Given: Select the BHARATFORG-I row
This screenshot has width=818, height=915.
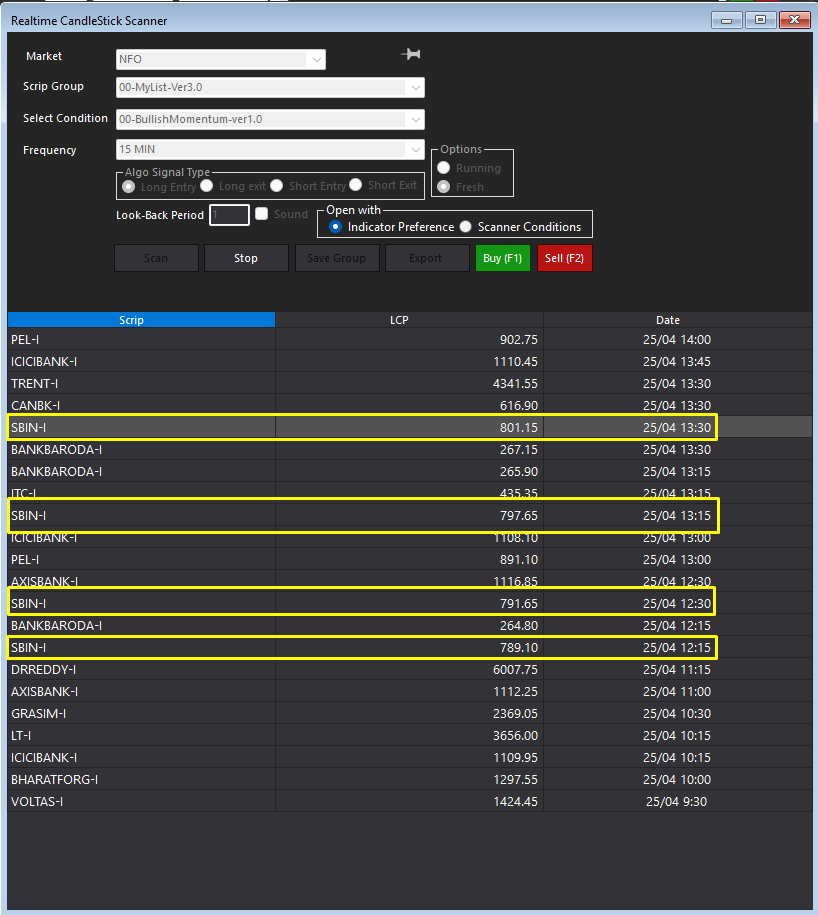Looking at the screenshot, I should point(410,780).
